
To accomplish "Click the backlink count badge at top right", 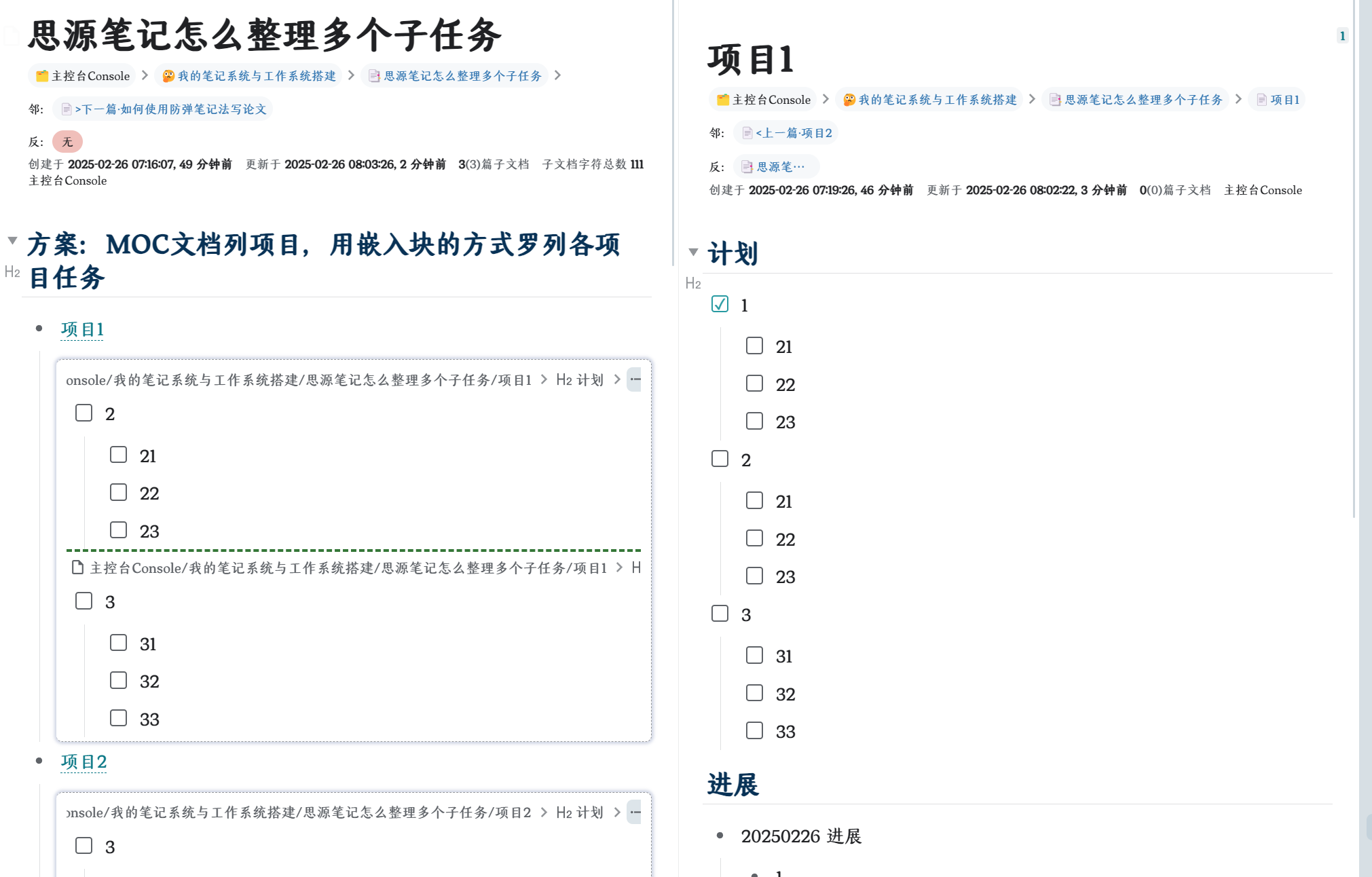I will (1342, 36).
